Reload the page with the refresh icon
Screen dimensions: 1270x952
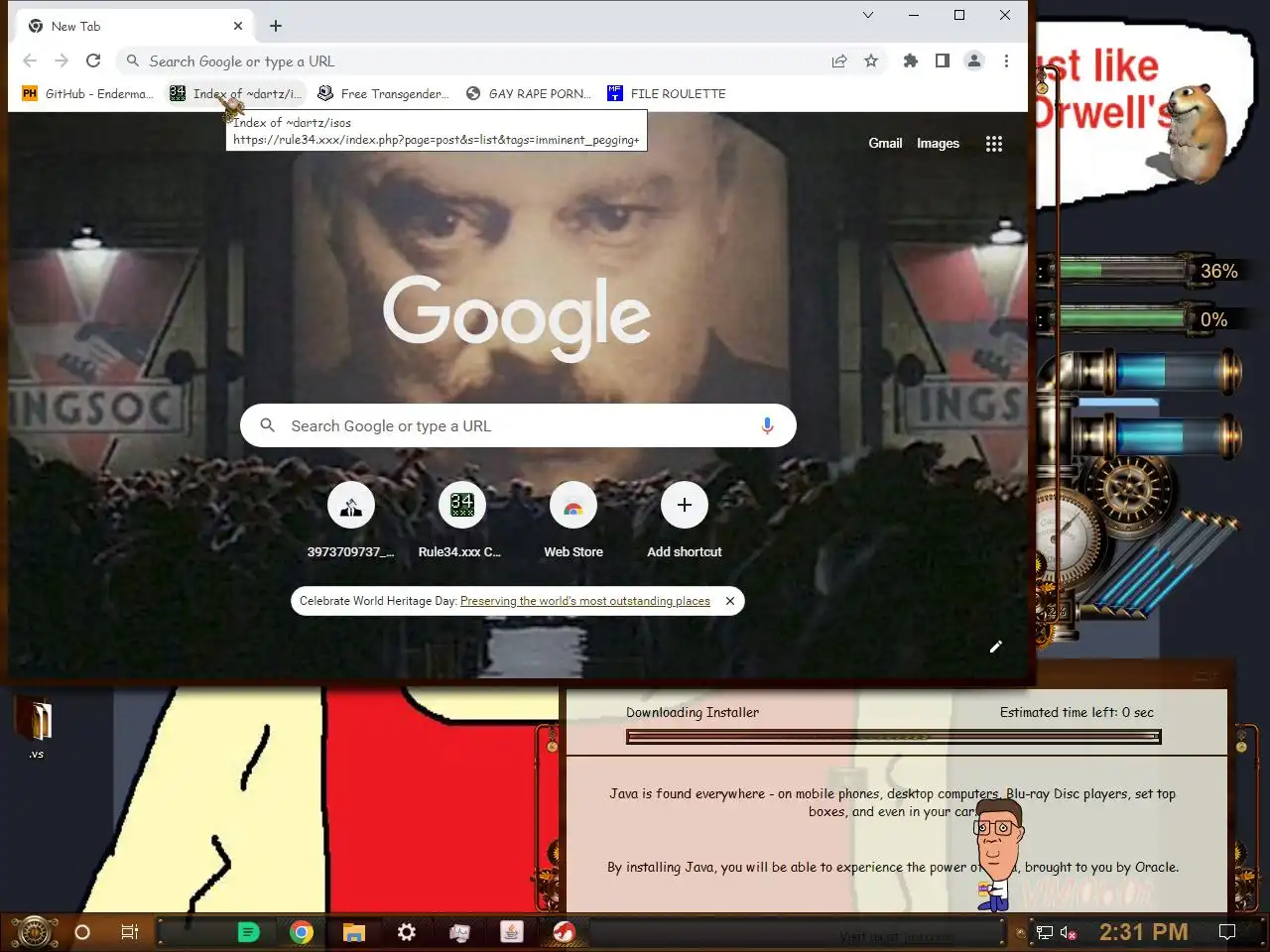(x=93, y=60)
